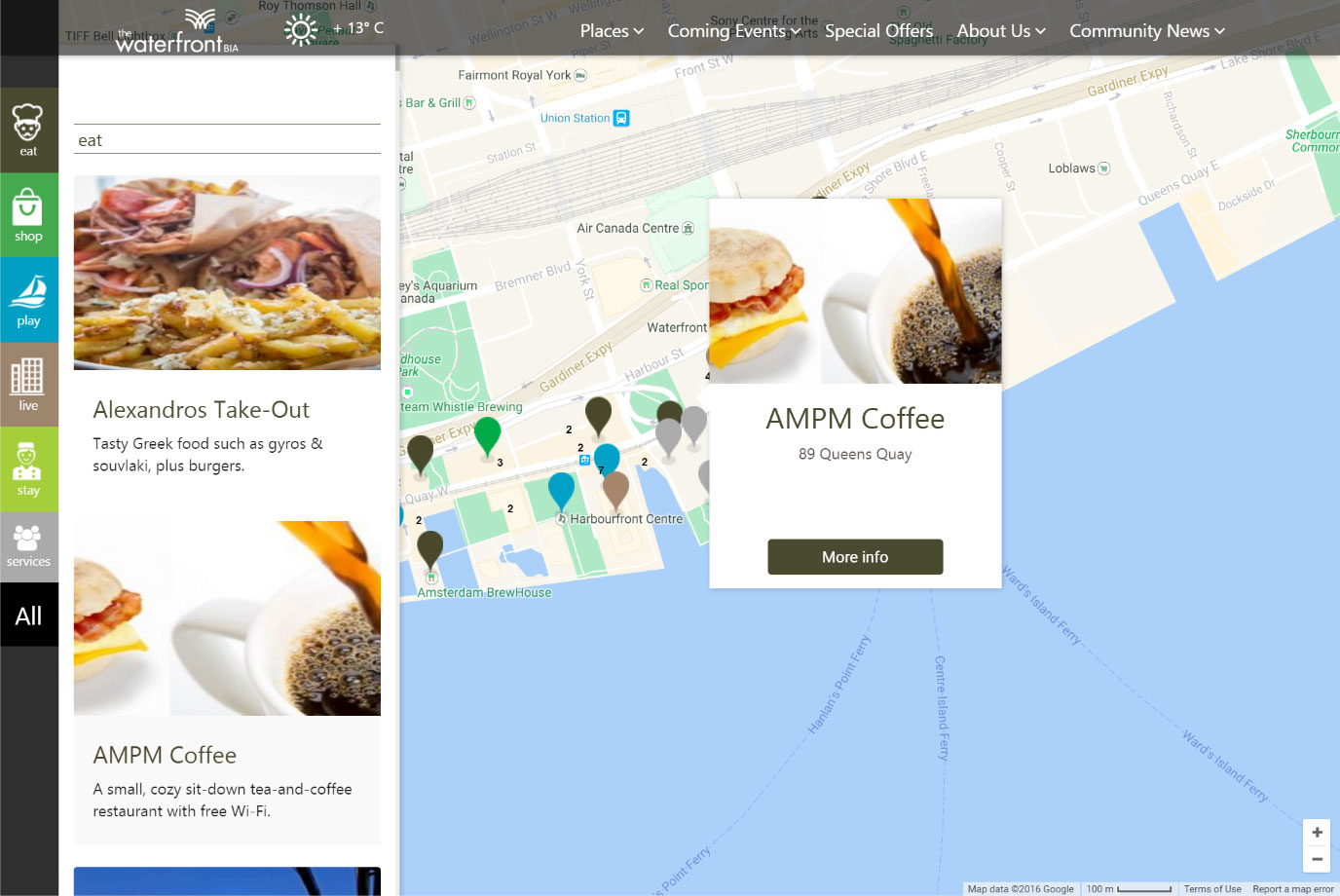Expand the About Us menu
This screenshot has width=1340, height=896.
(x=1001, y=31)
